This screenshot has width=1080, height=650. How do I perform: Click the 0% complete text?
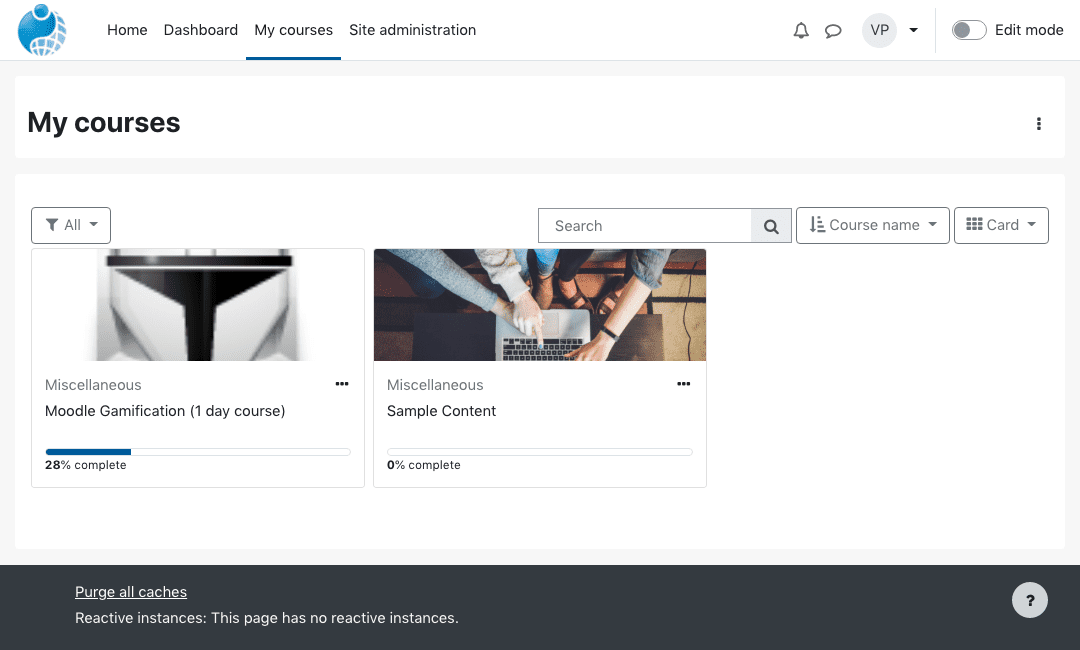coord(424,465)
